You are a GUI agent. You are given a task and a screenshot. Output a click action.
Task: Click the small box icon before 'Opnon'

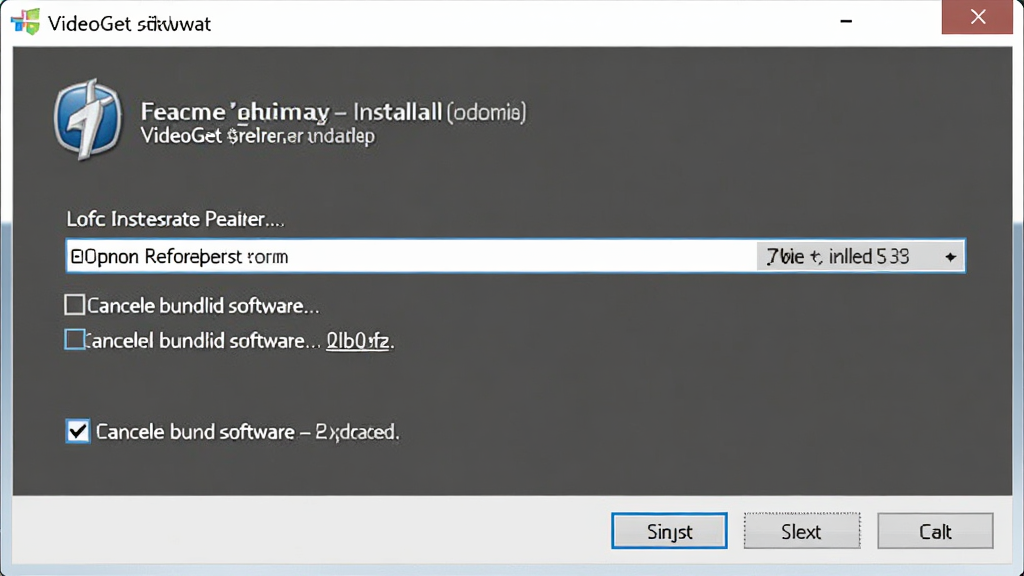(76, 257)
